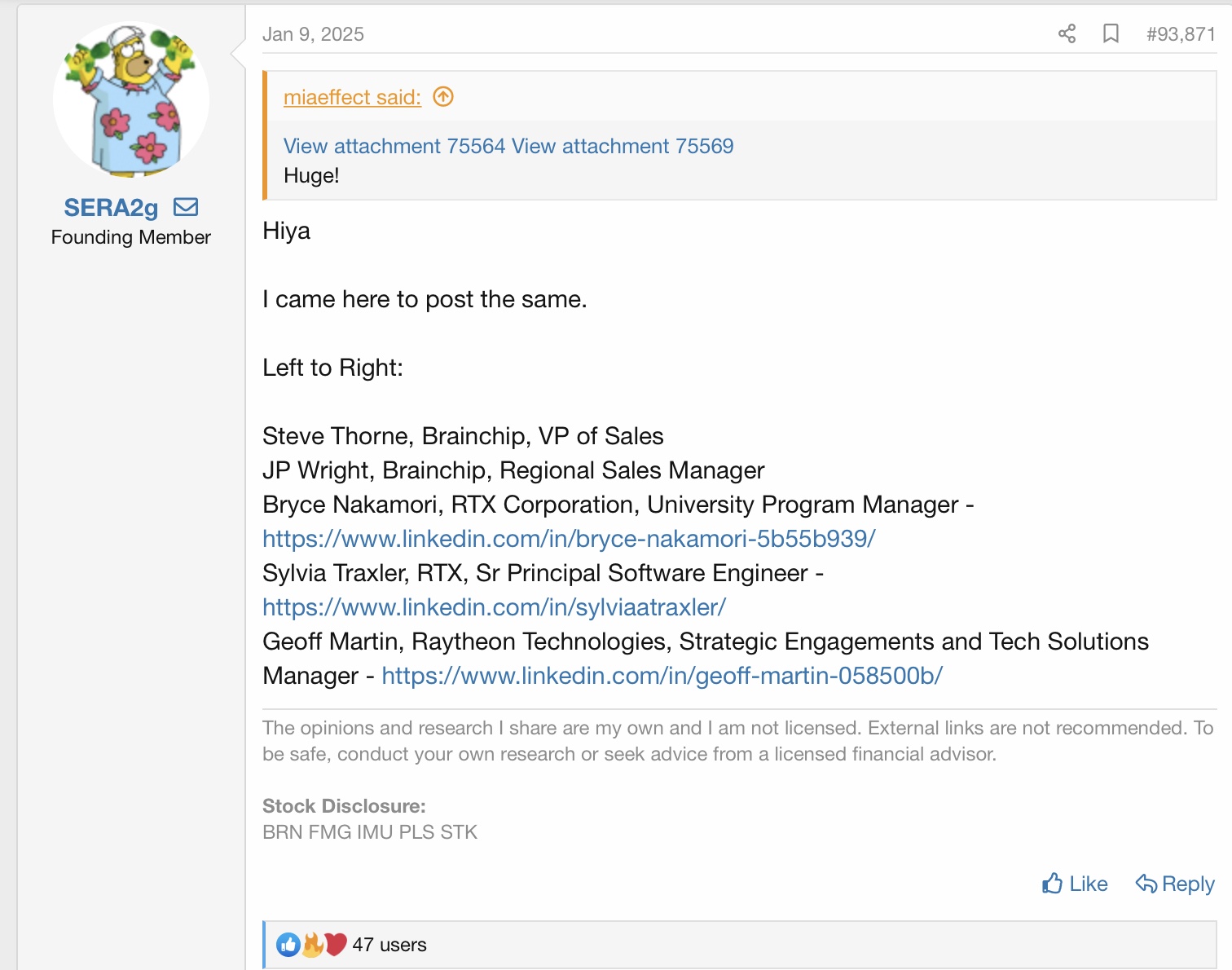This screenshot has width=1232, height=970.
Task: Click SERA2g's Homer Simpson avatar
Action: click(x=131, y=99)
